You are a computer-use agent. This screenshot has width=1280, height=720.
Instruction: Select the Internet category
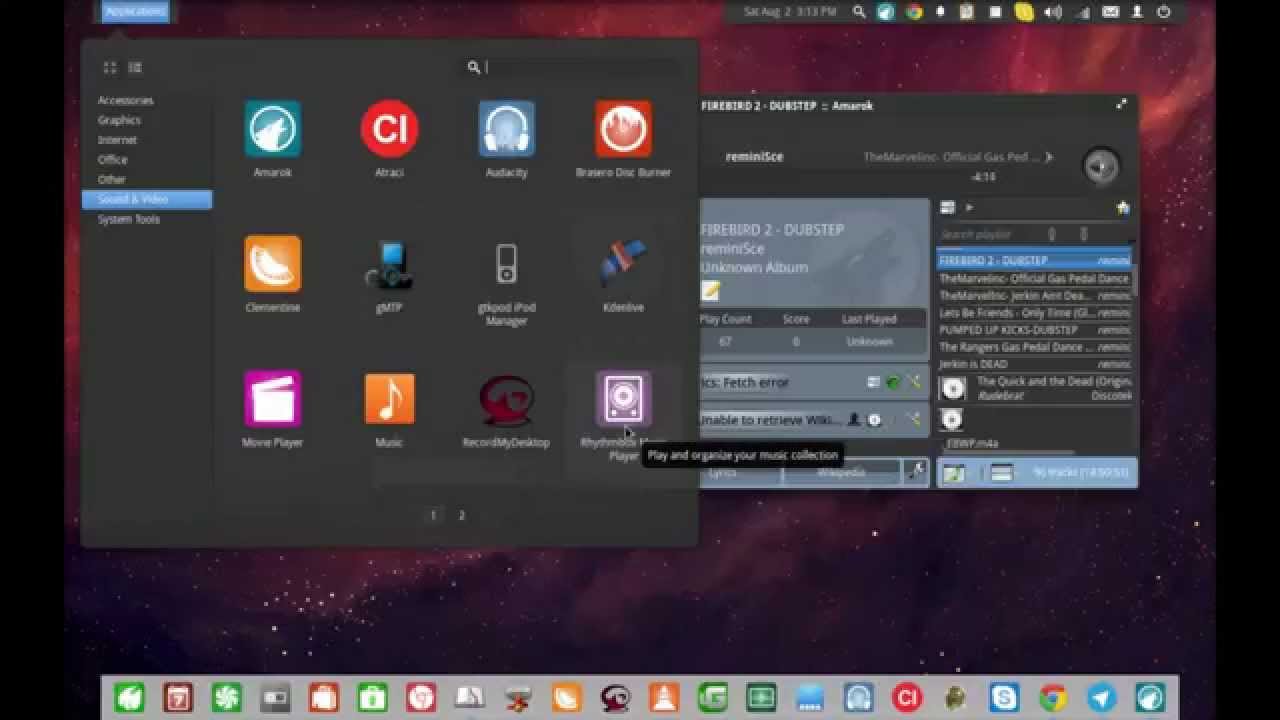(x=147, y=140)
